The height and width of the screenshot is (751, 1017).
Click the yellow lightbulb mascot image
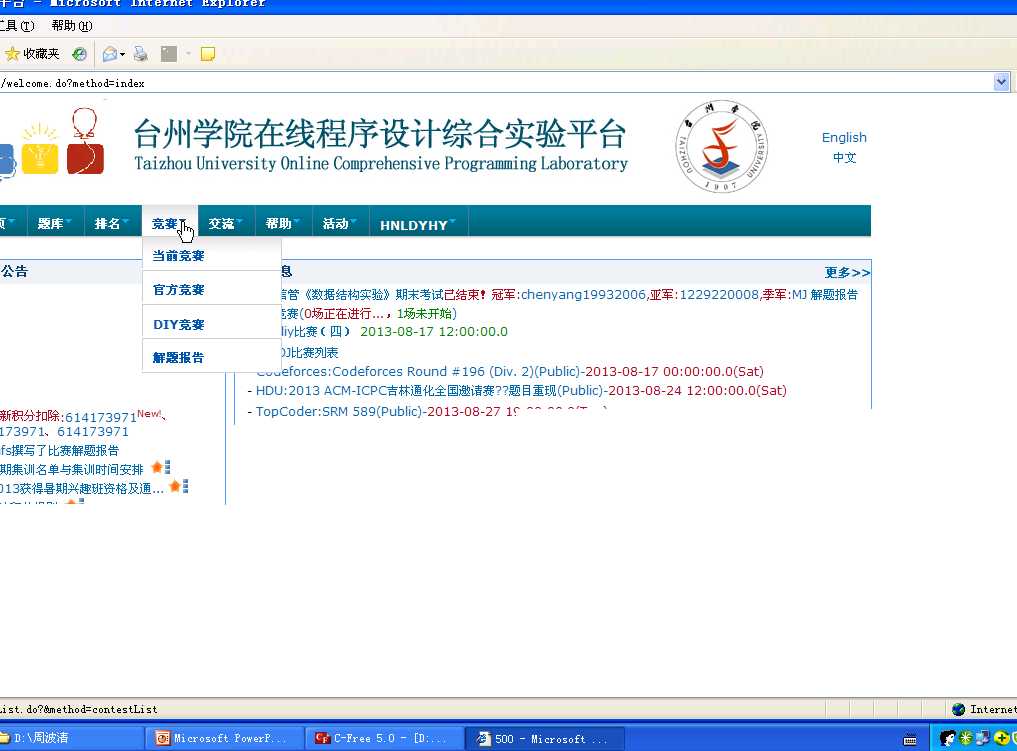(x=40, y=149)
